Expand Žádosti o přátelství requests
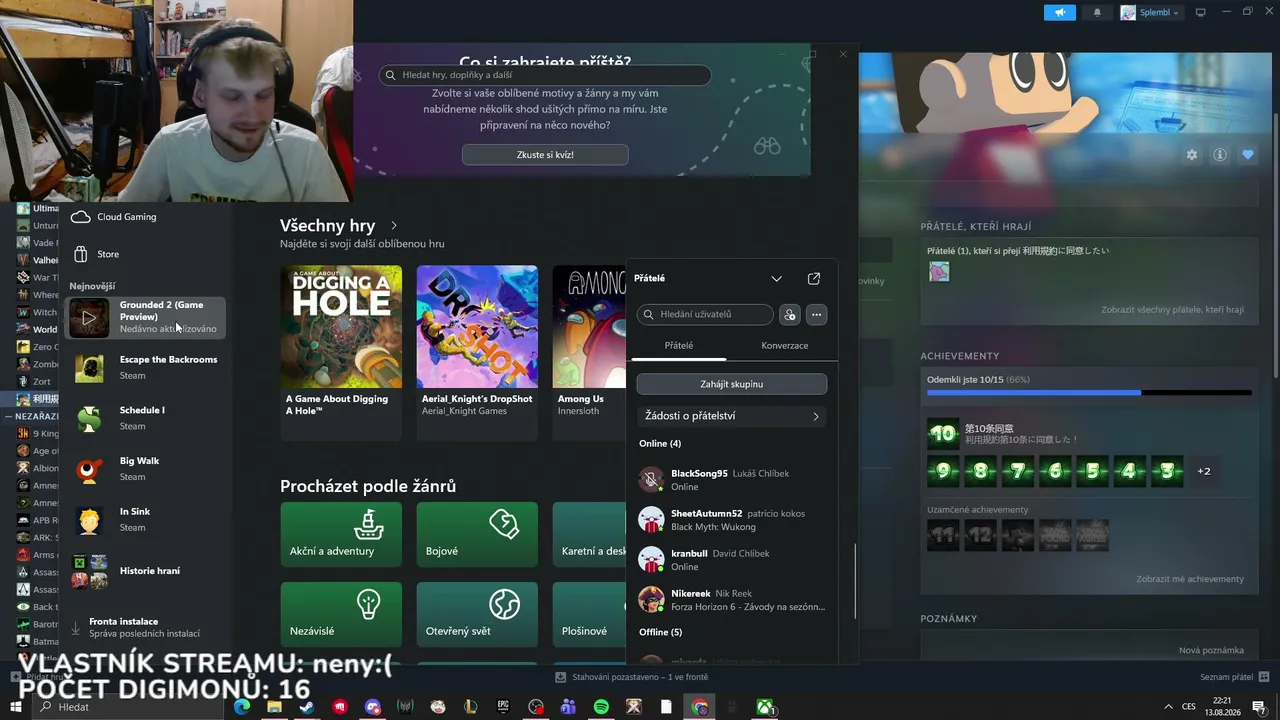The width and height of the screenshot is (1280, 720). coord(732,416)
